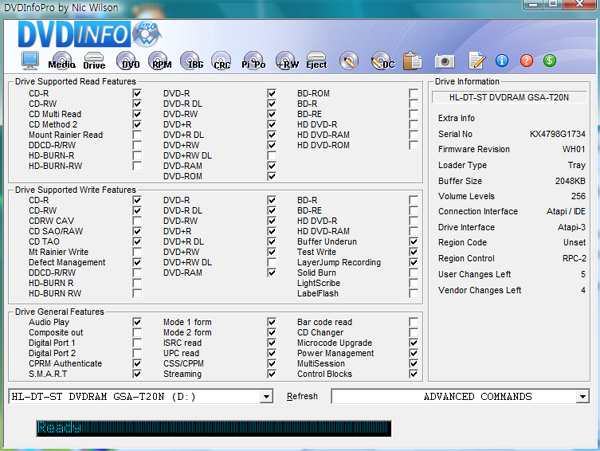600x451 pixels.
Task: Toggle DVD-ROM read checkbox
Action: (x=271, y=176)
